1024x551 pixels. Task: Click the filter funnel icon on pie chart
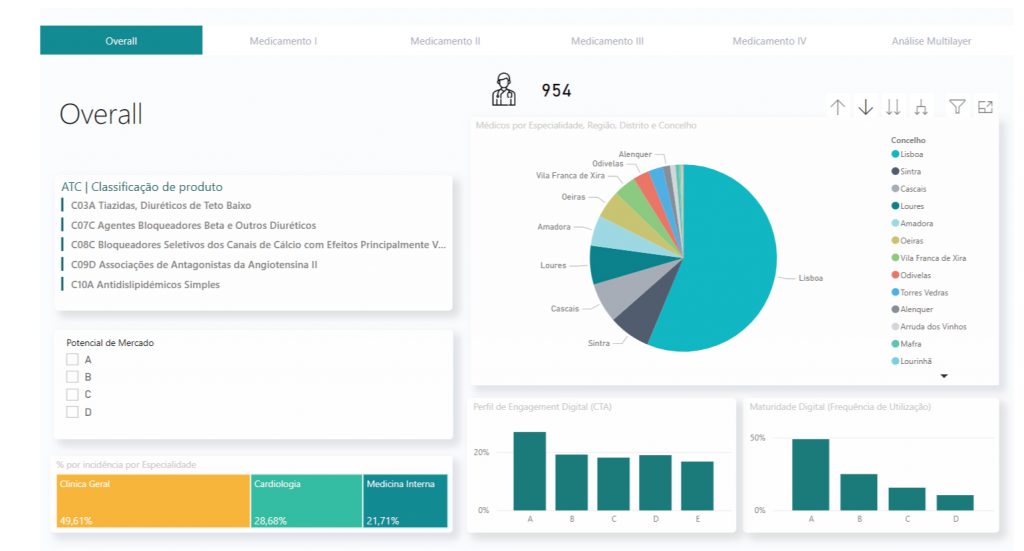point(957,107)
